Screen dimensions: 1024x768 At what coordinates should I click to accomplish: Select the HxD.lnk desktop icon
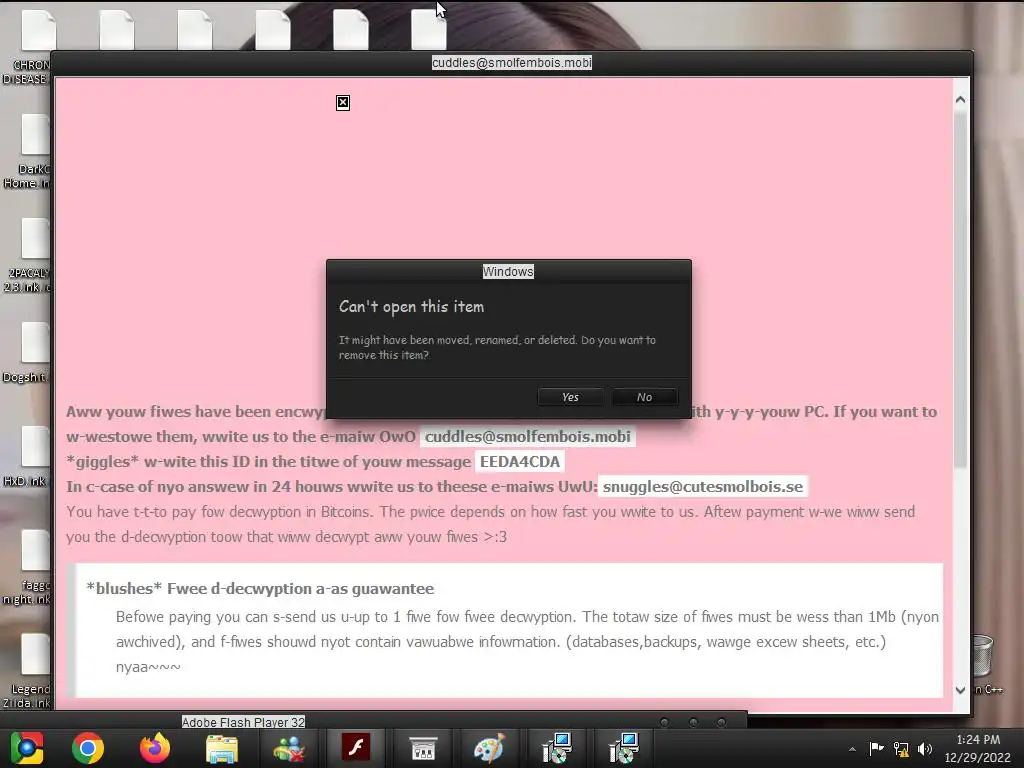coord(27,457)
